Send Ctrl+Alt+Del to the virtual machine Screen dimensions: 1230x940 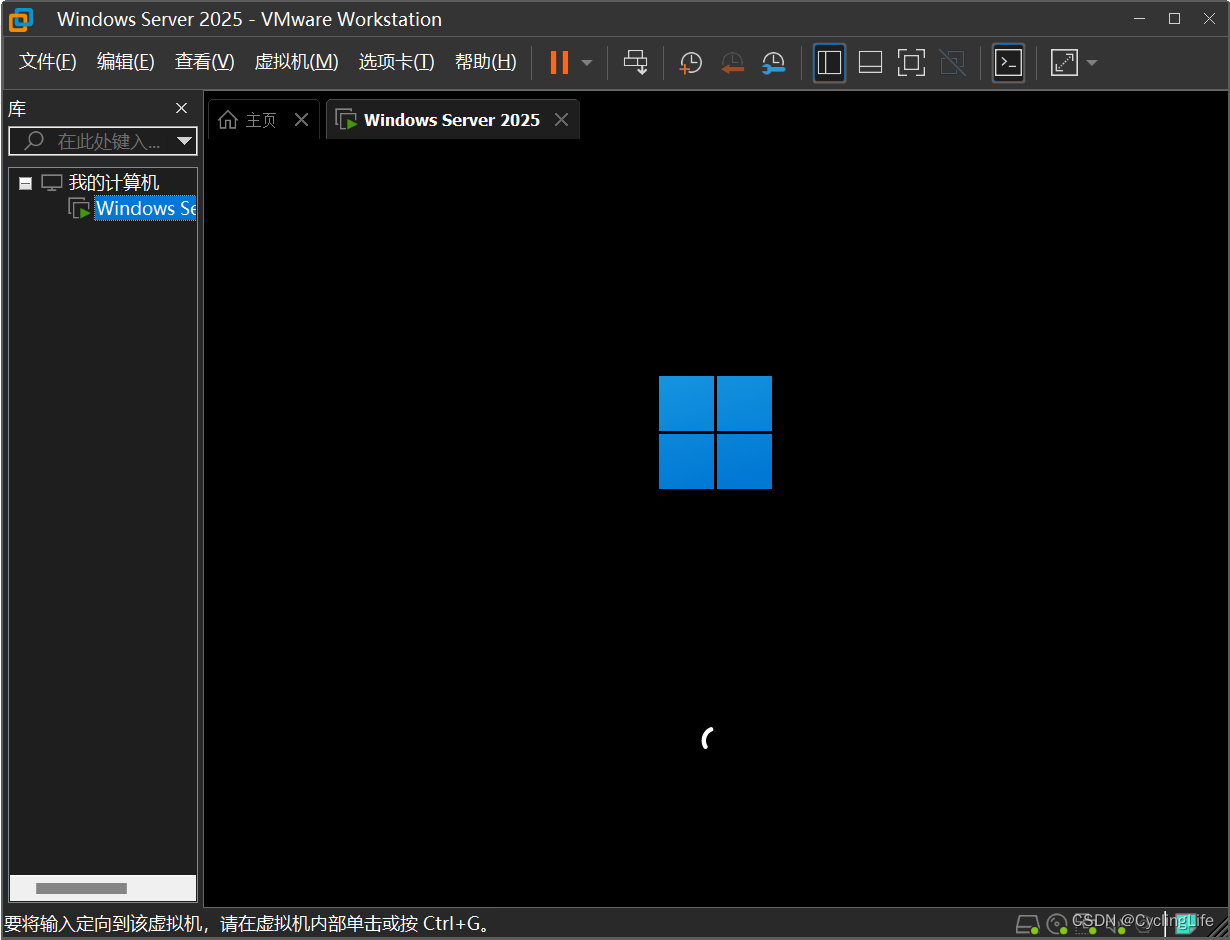pos(636,62)
